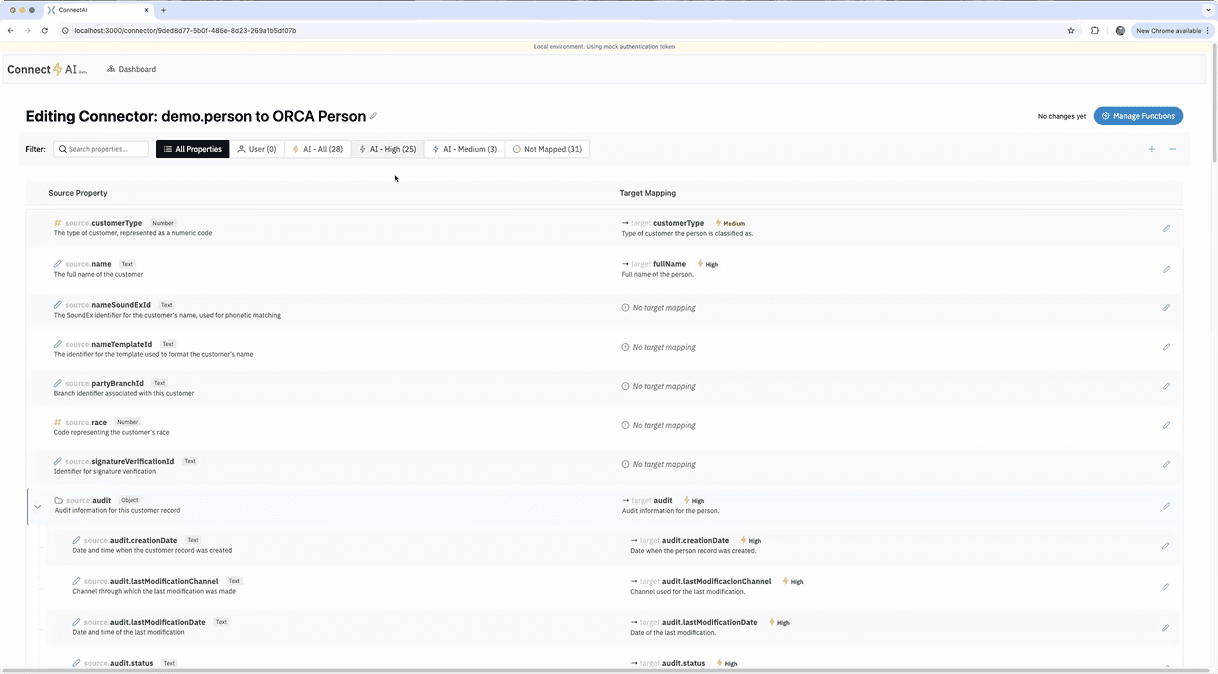Collapse the source.audit object chevron
Image resolution: width=1218 pixels, height=674 pixels.
coord(38,507)
